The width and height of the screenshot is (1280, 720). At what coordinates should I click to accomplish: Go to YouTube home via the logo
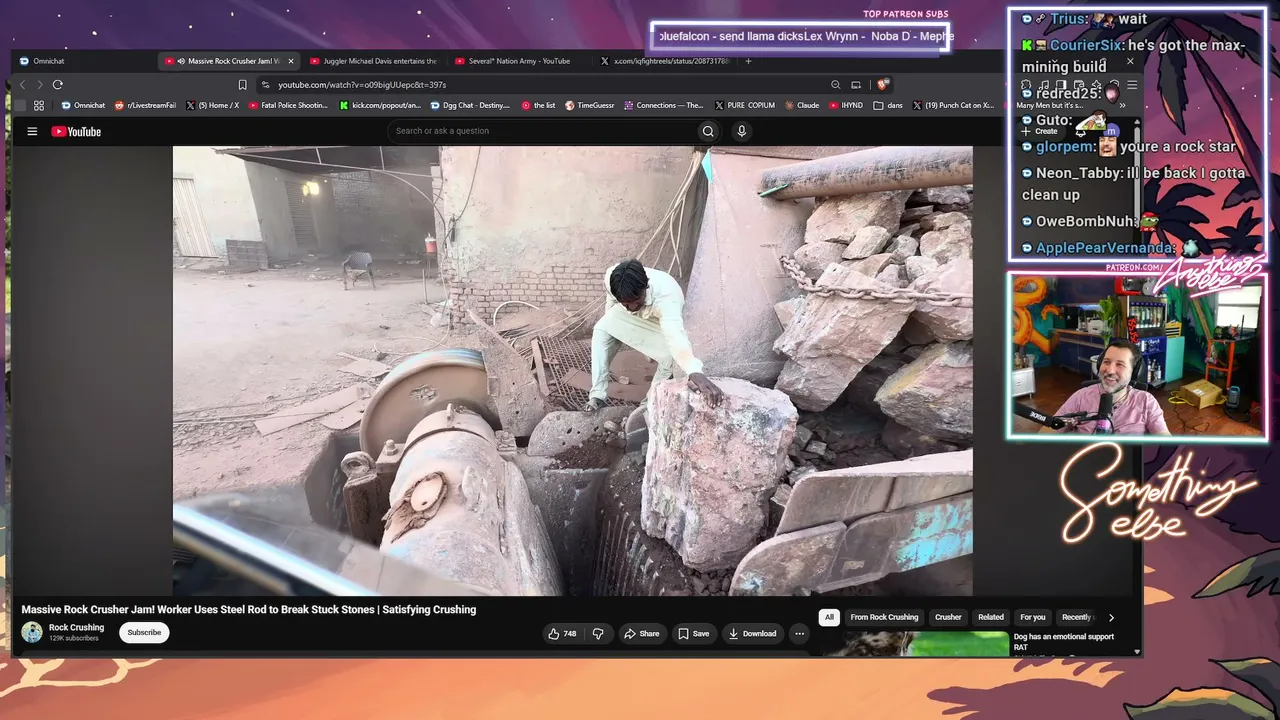[76, 131]
